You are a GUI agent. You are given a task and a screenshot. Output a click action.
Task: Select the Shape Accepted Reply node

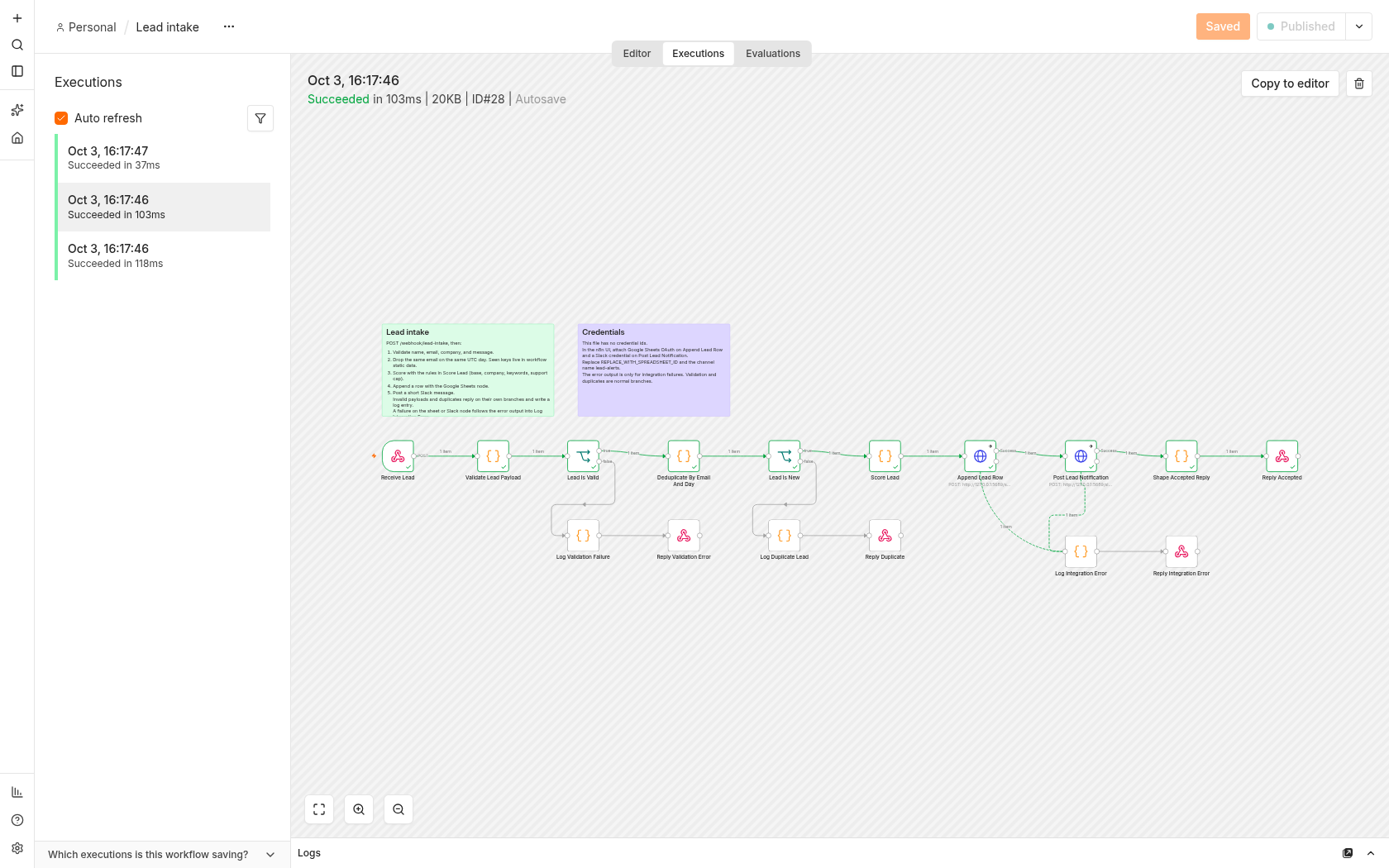tap(1181, 456)
